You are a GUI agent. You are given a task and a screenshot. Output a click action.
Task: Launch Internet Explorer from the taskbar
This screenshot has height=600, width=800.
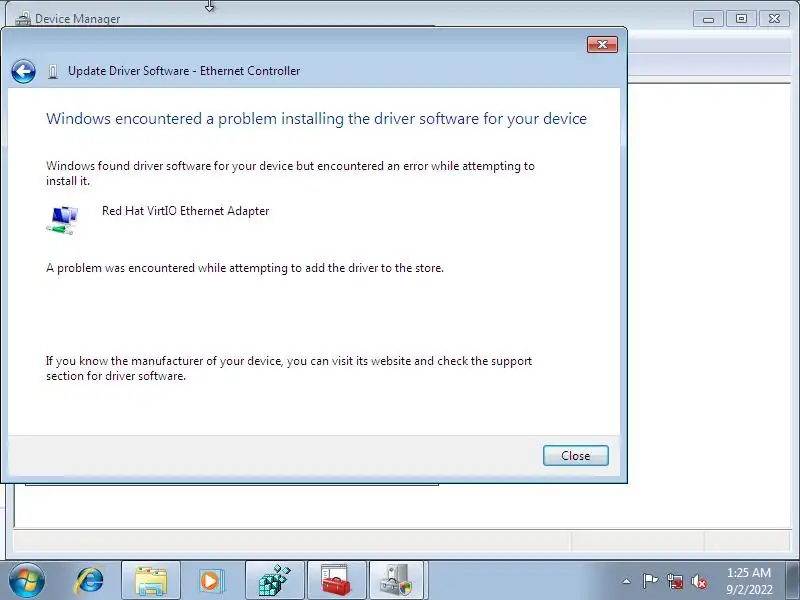click(89, 581)
